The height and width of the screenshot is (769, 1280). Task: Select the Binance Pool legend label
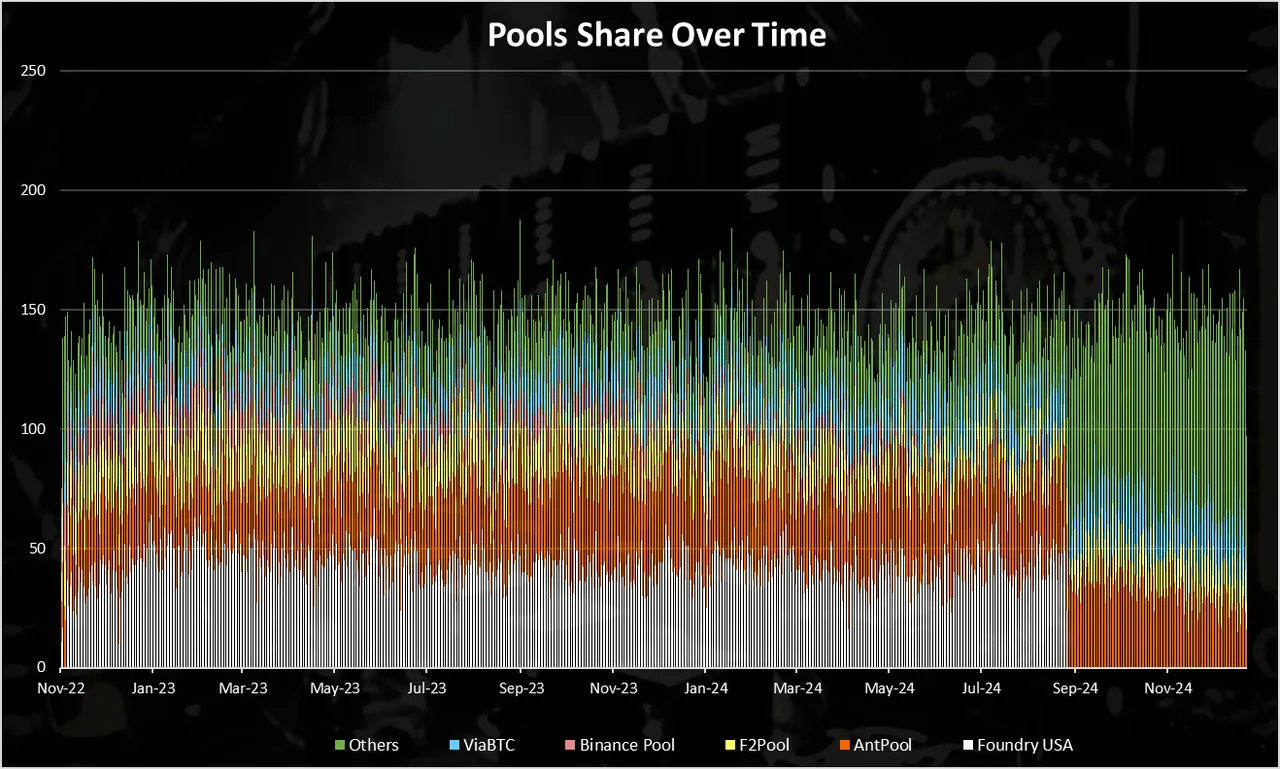coord(627,745)
